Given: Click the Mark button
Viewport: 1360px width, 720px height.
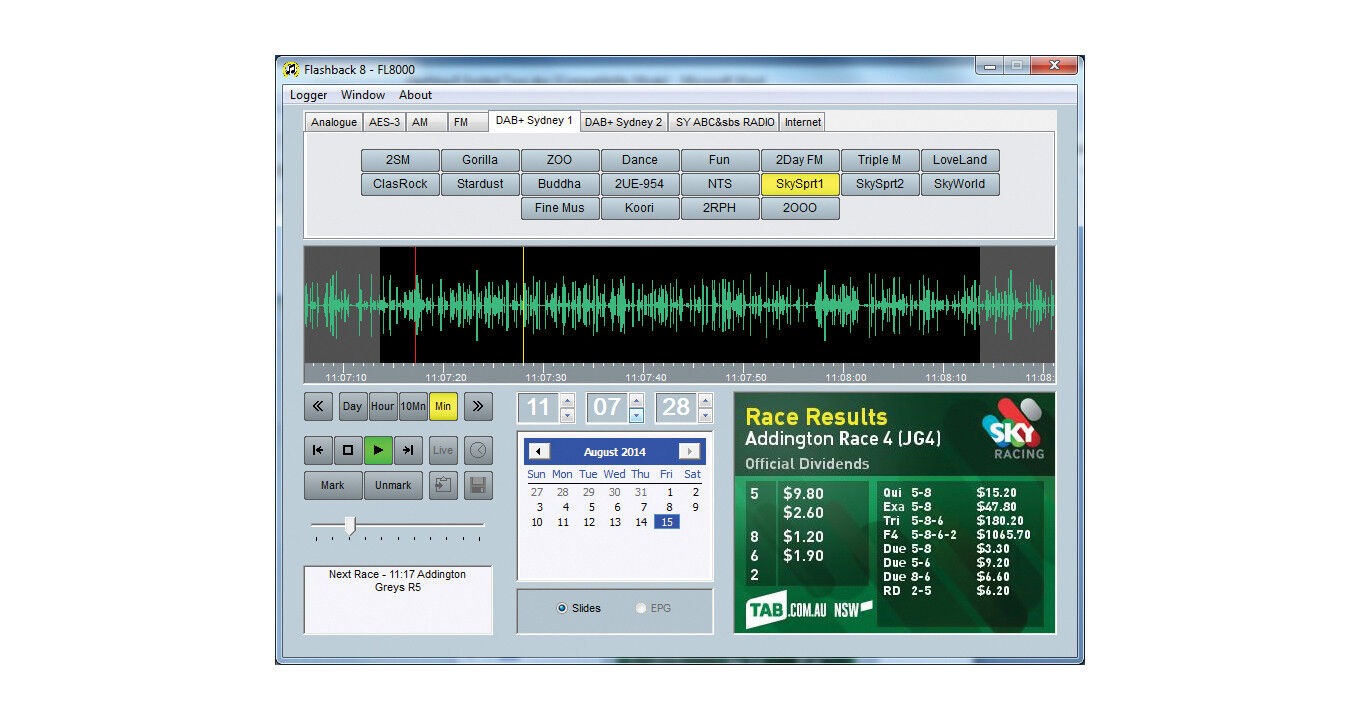Looking at the screenshot, I should point(333,486).
